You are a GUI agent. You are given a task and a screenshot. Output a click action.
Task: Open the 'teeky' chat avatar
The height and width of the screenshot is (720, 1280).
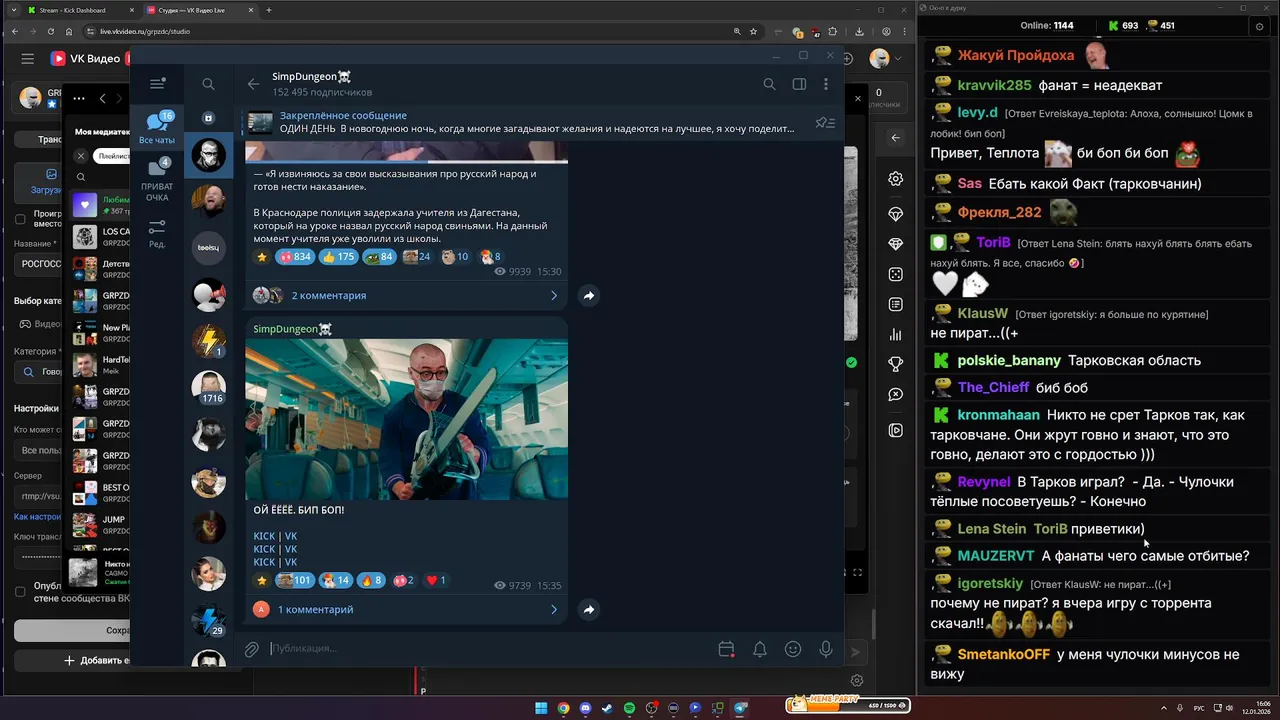pyautogui.click(x=209, y=247)
